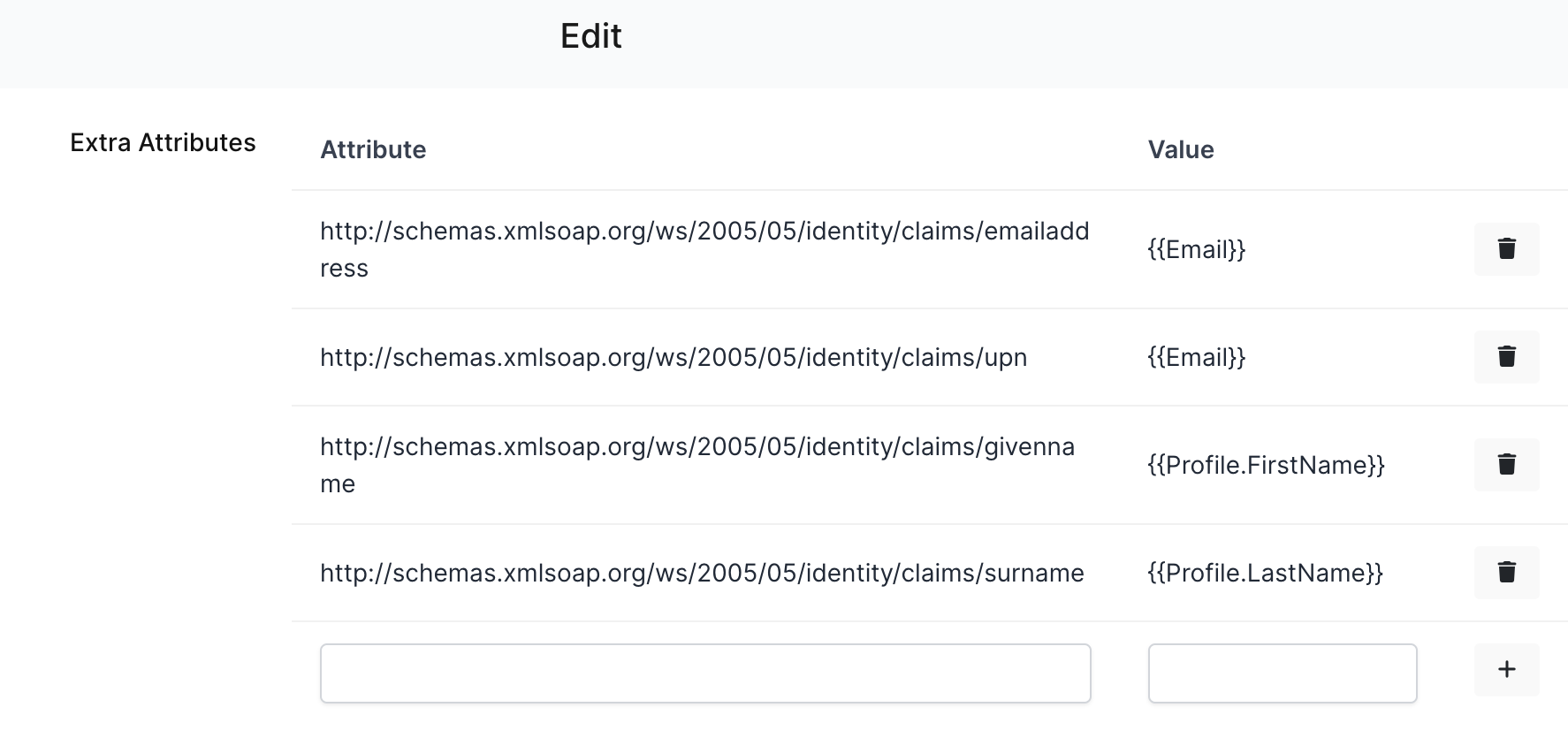Click the upn claim URL text

[673, 357]
